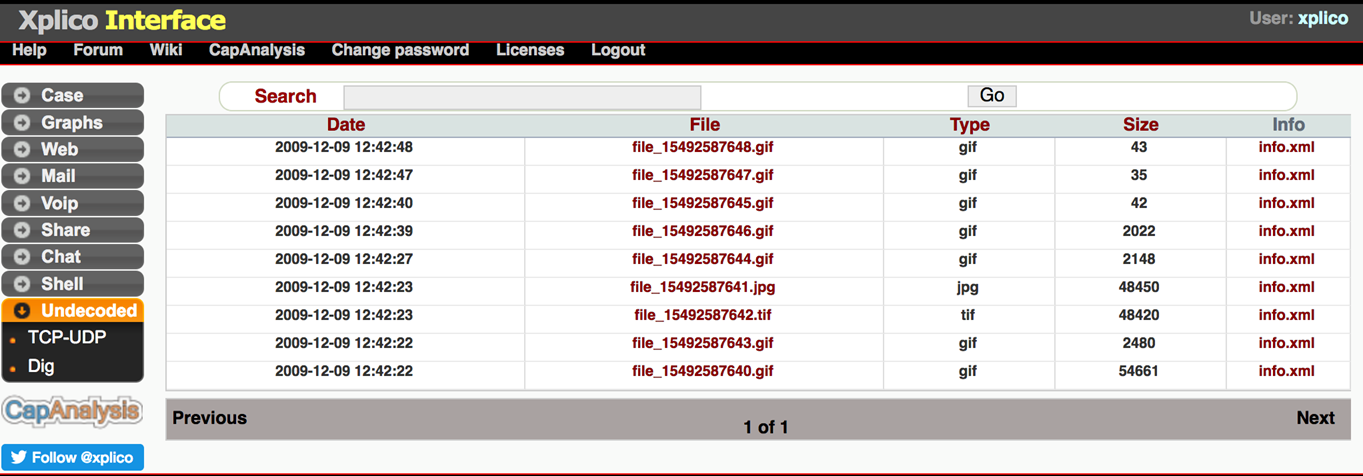Open file_15492587642.tif
The image size is (1363, 476).
click(x=703, y=315)
